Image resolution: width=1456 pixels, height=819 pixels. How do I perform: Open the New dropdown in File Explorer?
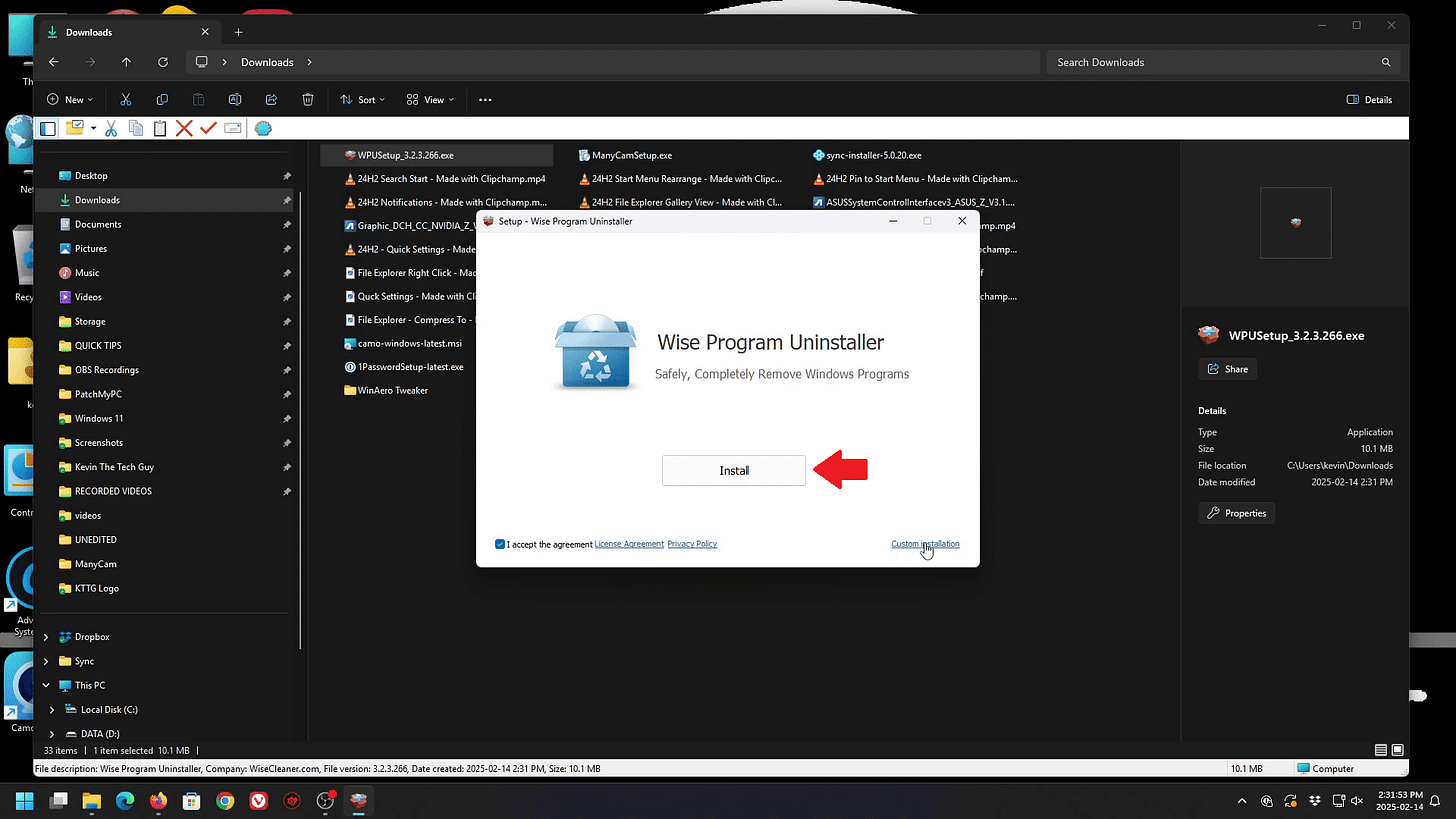70,100
